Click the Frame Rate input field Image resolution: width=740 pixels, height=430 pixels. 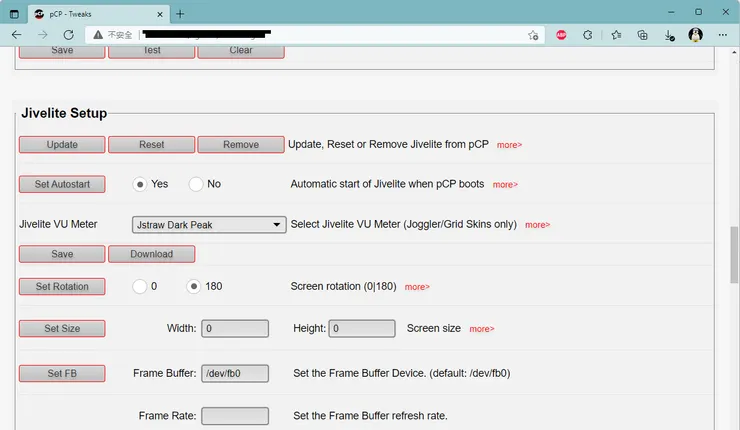click(x=235, y=416)
